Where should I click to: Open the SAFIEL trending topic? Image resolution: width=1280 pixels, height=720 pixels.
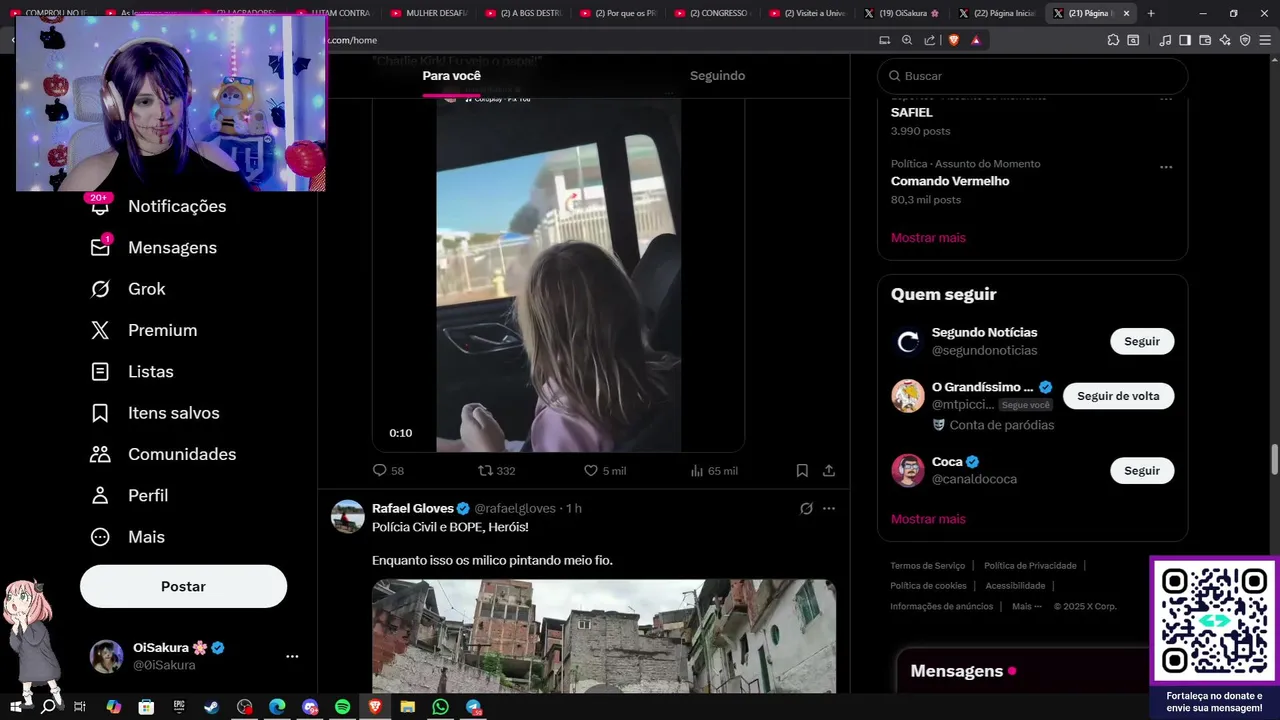tap(912, 113)
